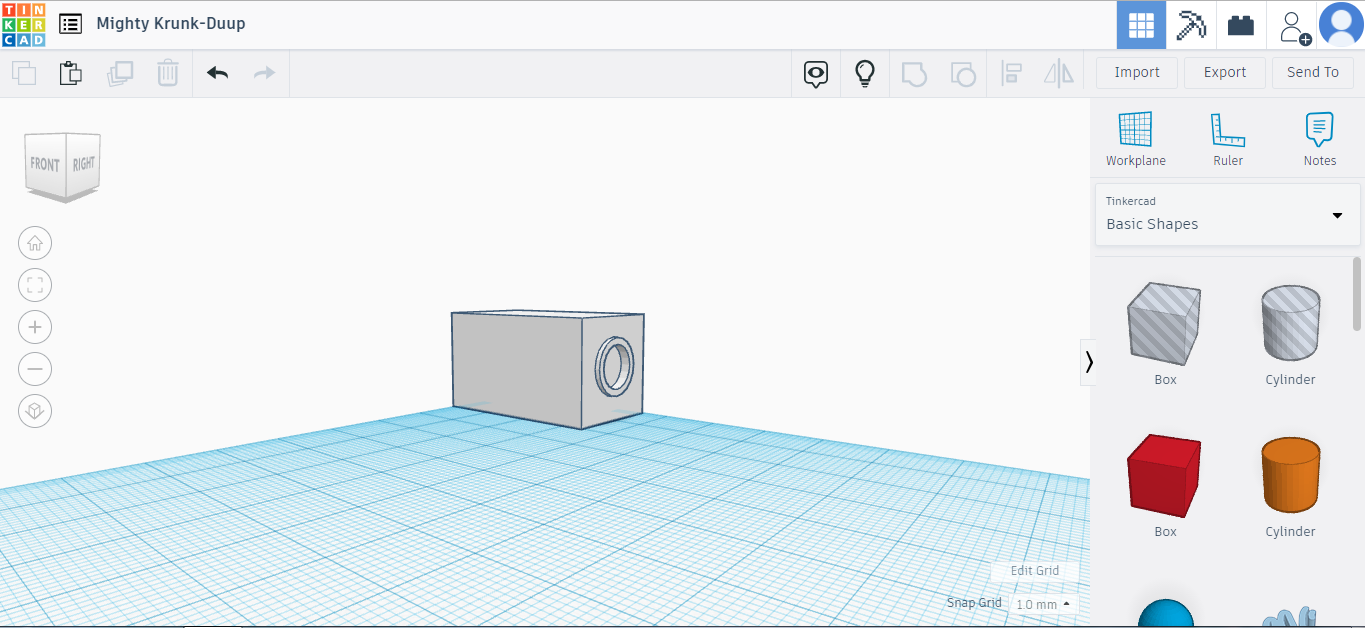
Task: Click the Export button
Action: pyautogui.click(x=1224, y=72)
